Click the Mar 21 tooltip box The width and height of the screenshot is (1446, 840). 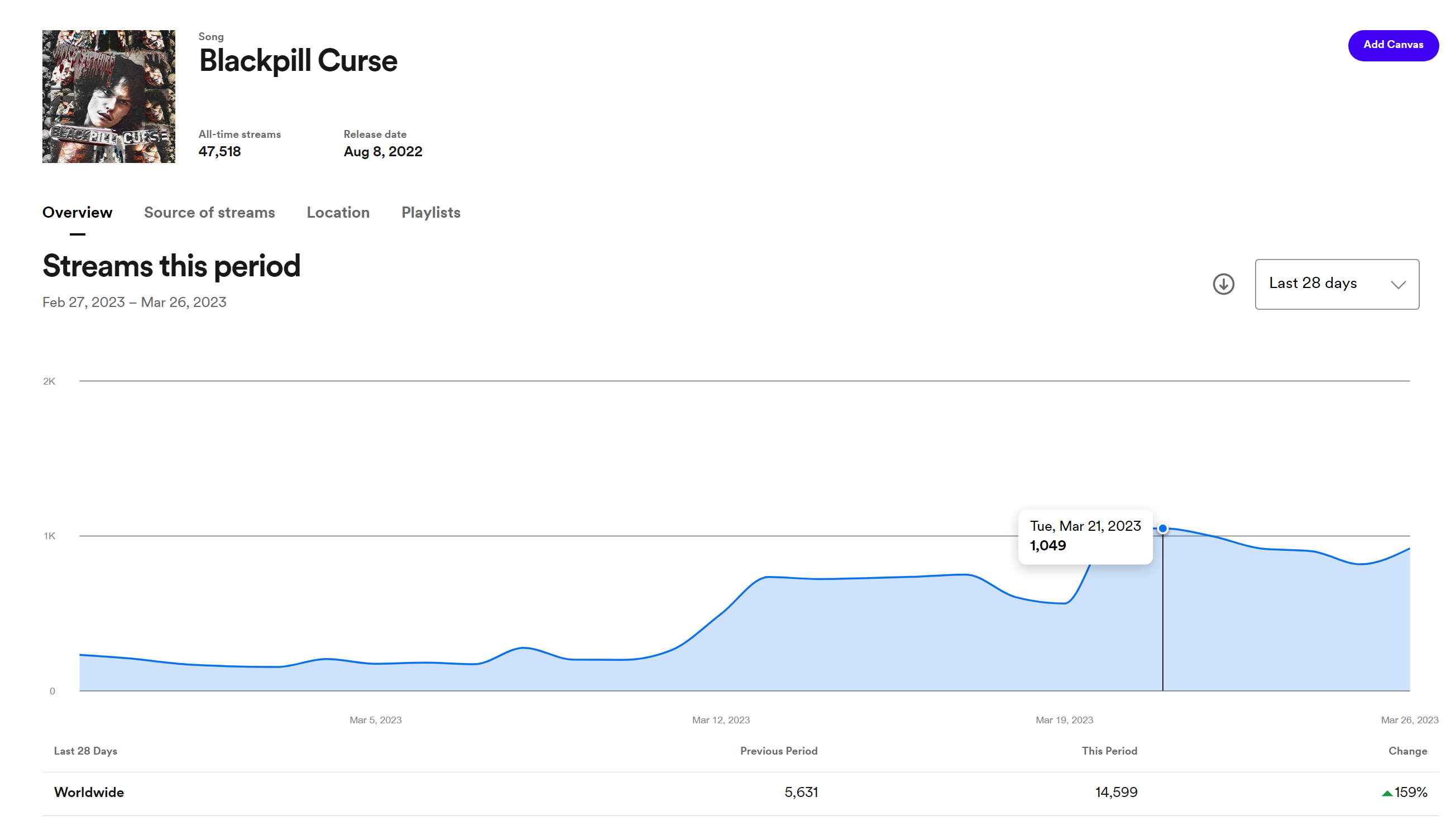[x=1084, y=536]
